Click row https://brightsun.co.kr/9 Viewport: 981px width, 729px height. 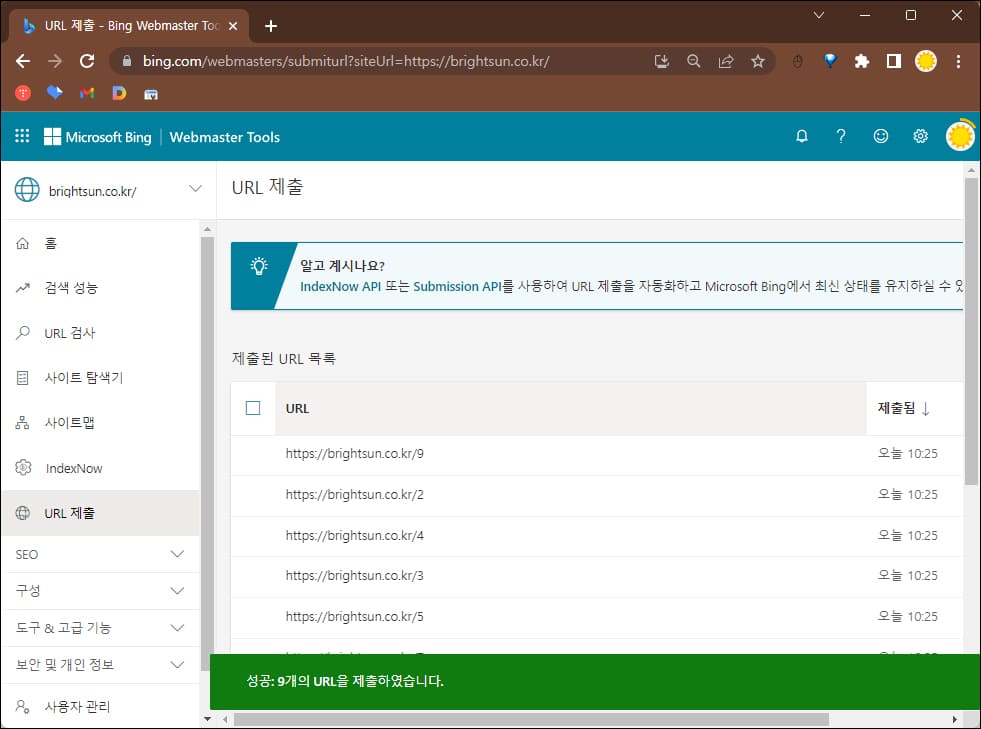(596, 454)
